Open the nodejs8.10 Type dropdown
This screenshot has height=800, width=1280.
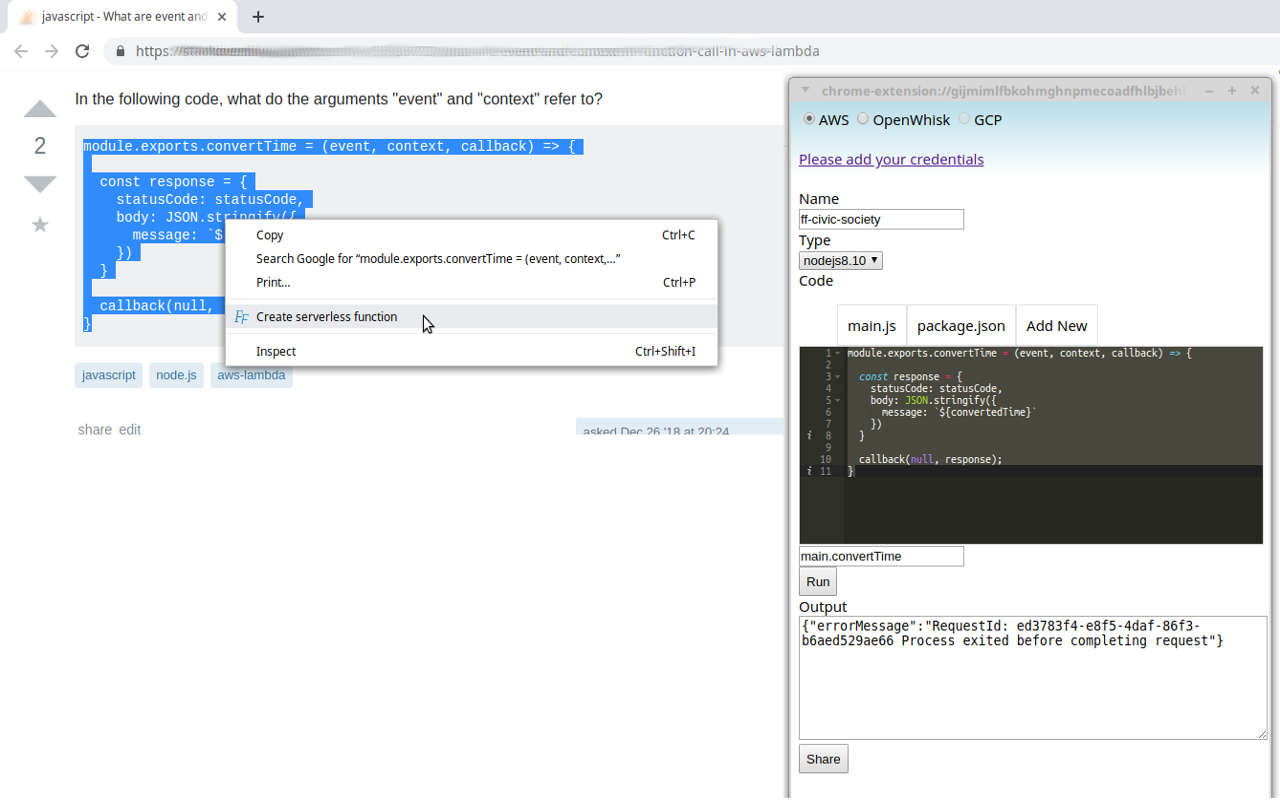(841, 260)
